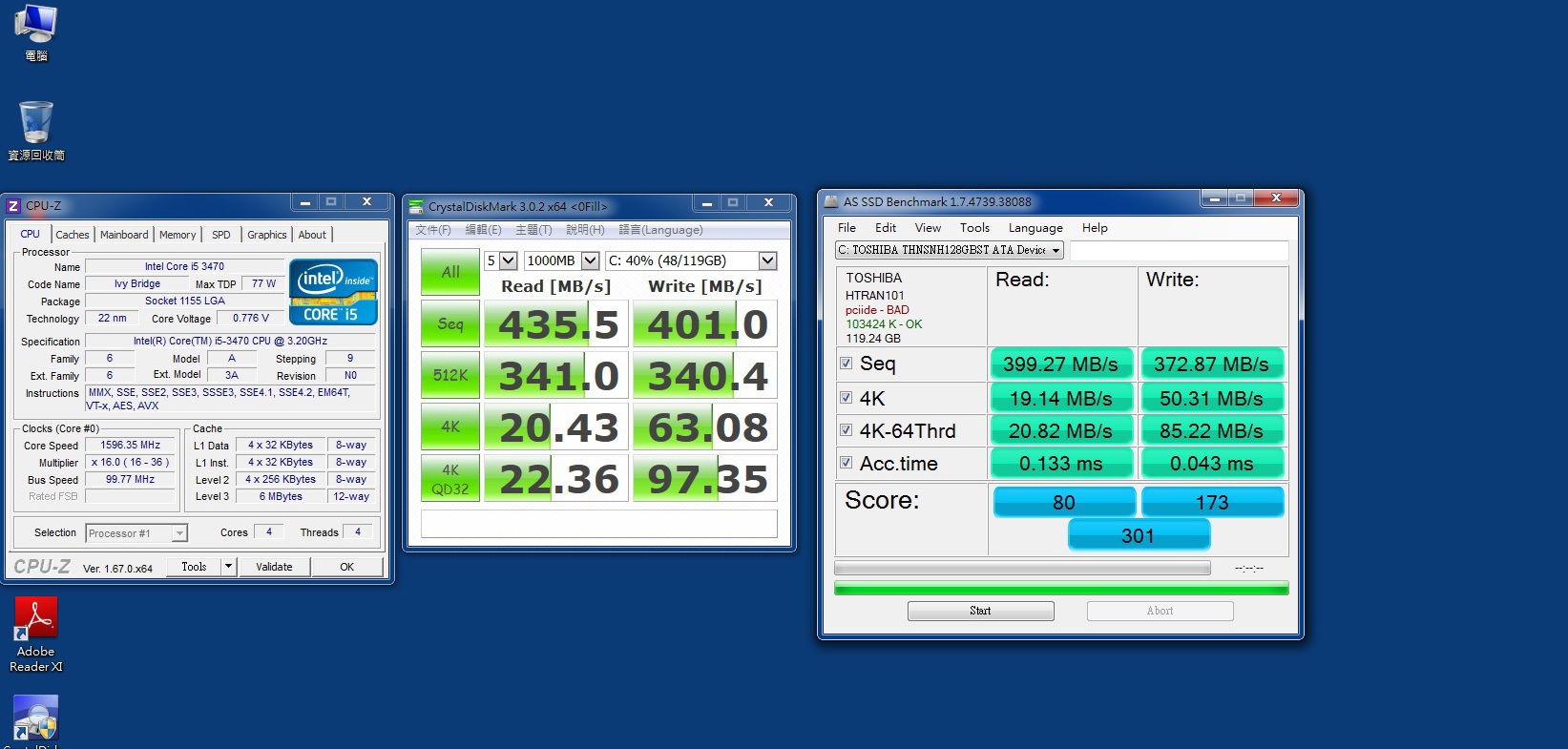Open the 編輯(E) menu in CrystalDiskMark
The height and width of the screenshot is (749, 1568).
(483, 230)
